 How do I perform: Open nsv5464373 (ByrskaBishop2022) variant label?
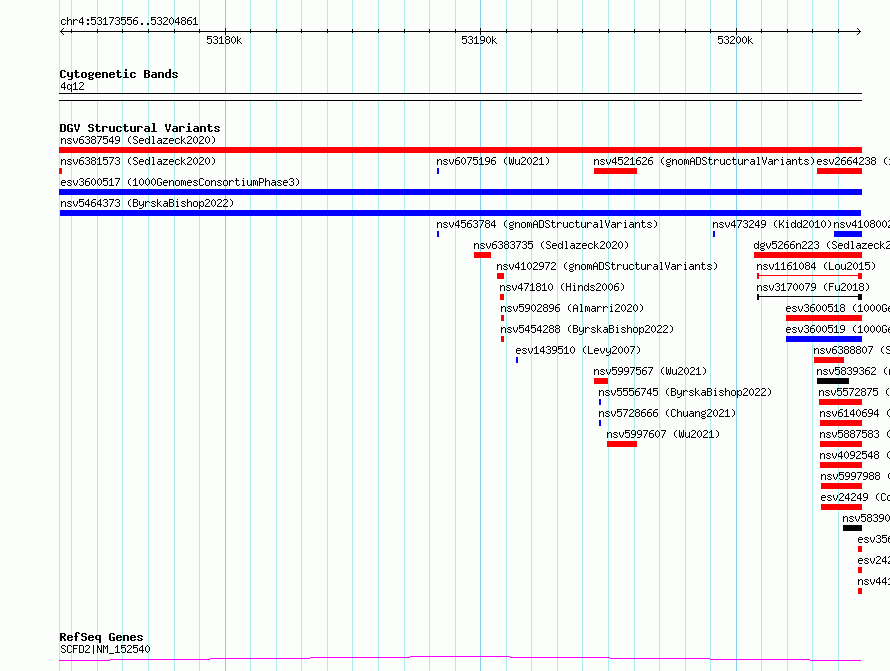[147, 203]
